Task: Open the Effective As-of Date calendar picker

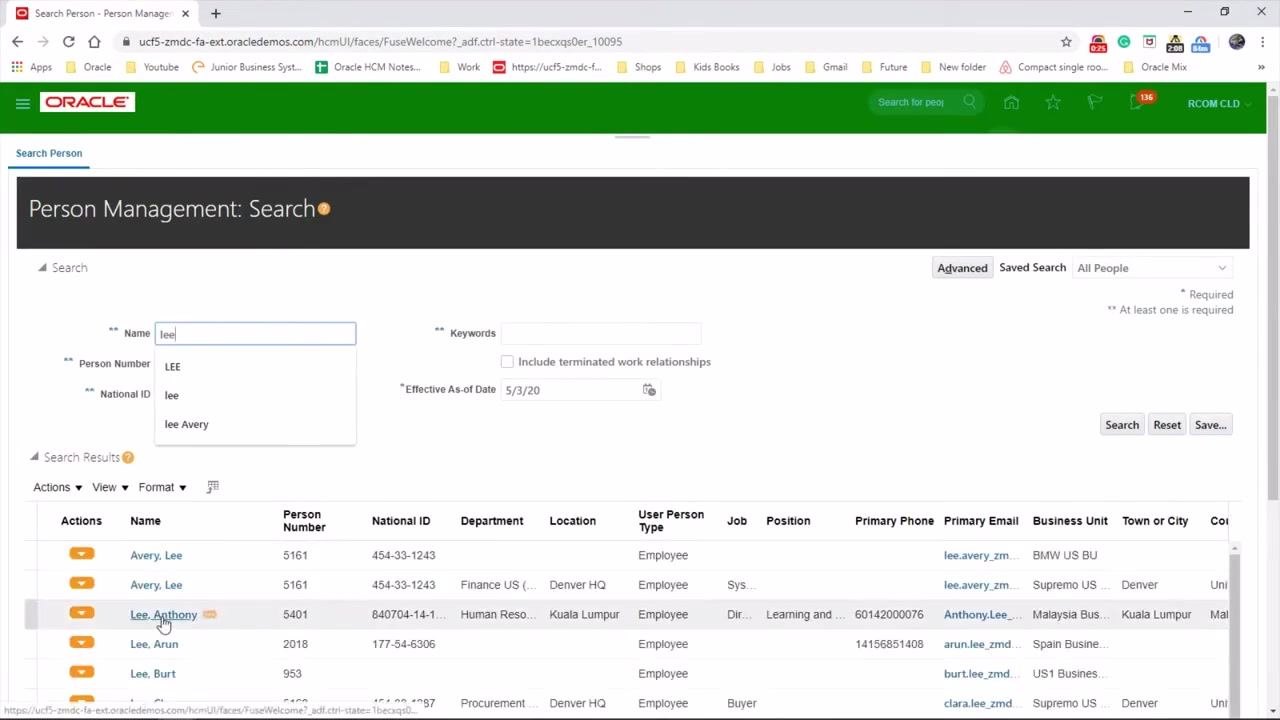Action: pyautogui.click(x=649, y=390)
